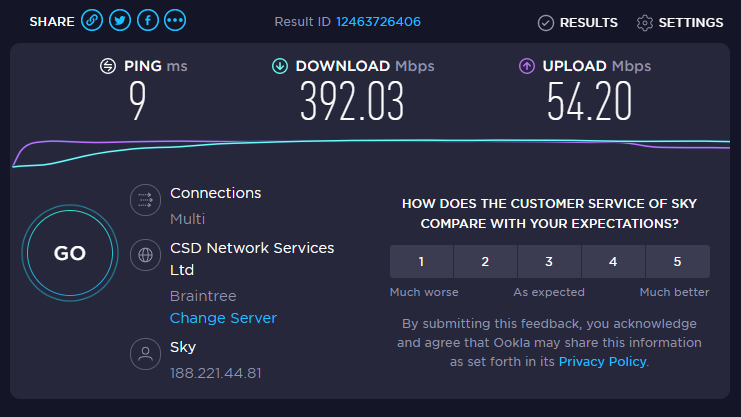Open Result ID 12463726406 link
Viewport: 741px width, 417px height.
click(378, 21)
